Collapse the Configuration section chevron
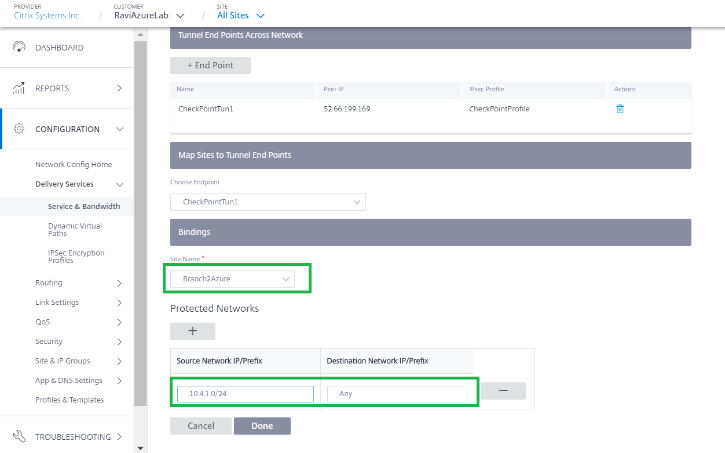The width and height of the screenshot is (725, 453). coord(120,129)
